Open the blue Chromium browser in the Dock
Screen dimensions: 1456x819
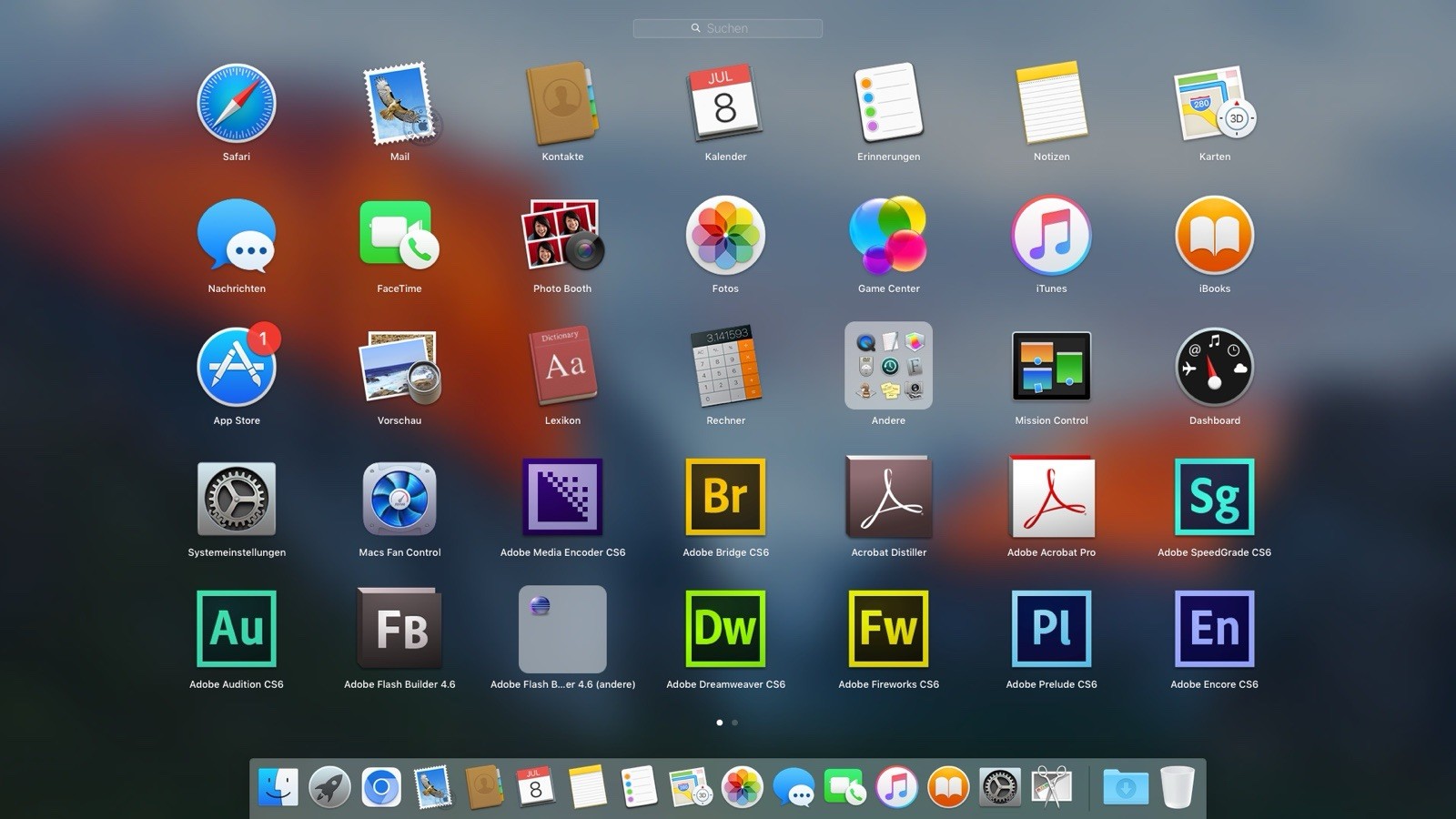(381, 787)
